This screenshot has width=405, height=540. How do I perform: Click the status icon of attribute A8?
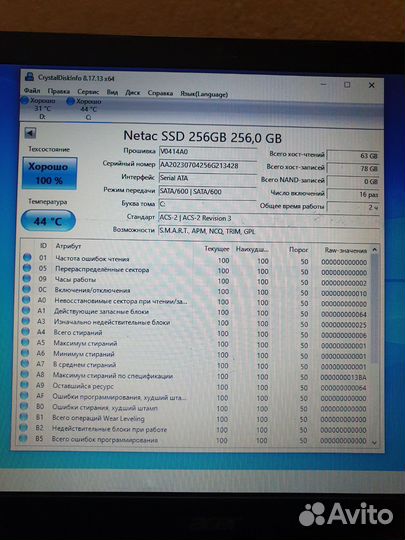[24, 374]
